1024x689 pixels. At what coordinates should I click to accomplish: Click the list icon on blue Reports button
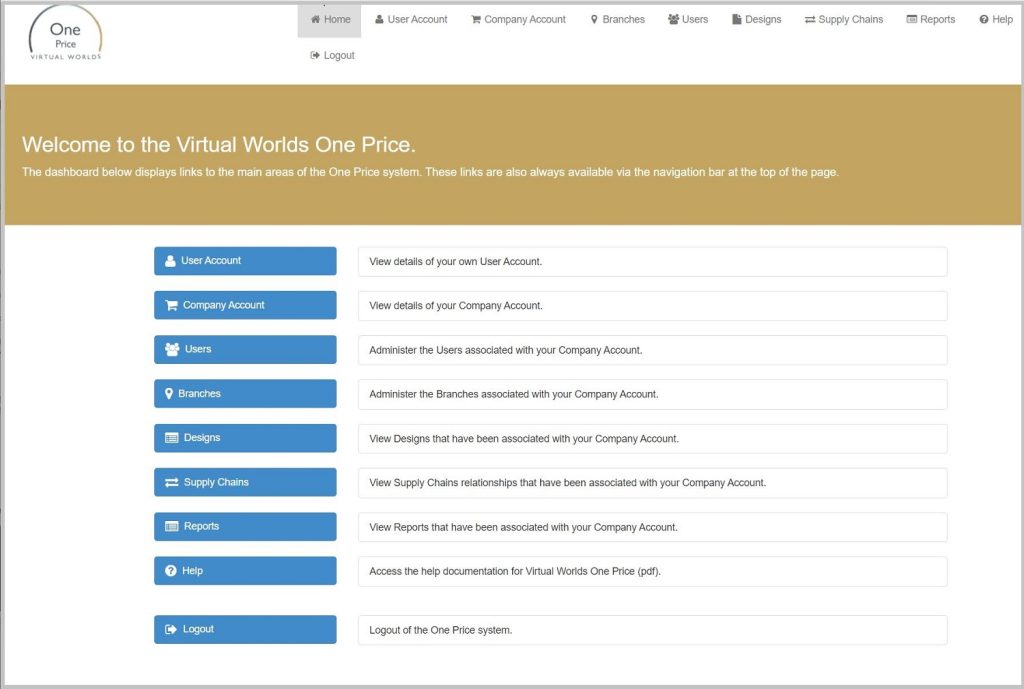(x=172, y=526)
